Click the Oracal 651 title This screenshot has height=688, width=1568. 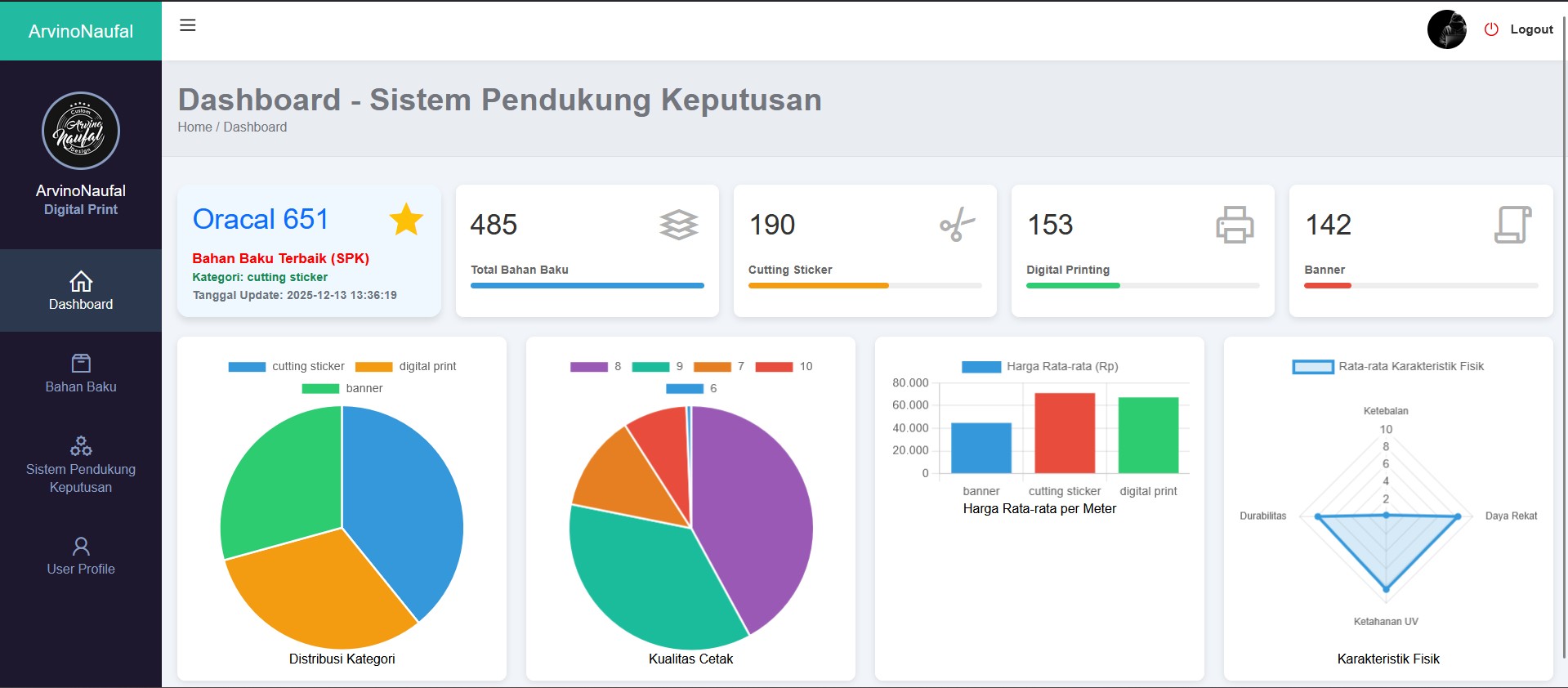coord(261,219)
